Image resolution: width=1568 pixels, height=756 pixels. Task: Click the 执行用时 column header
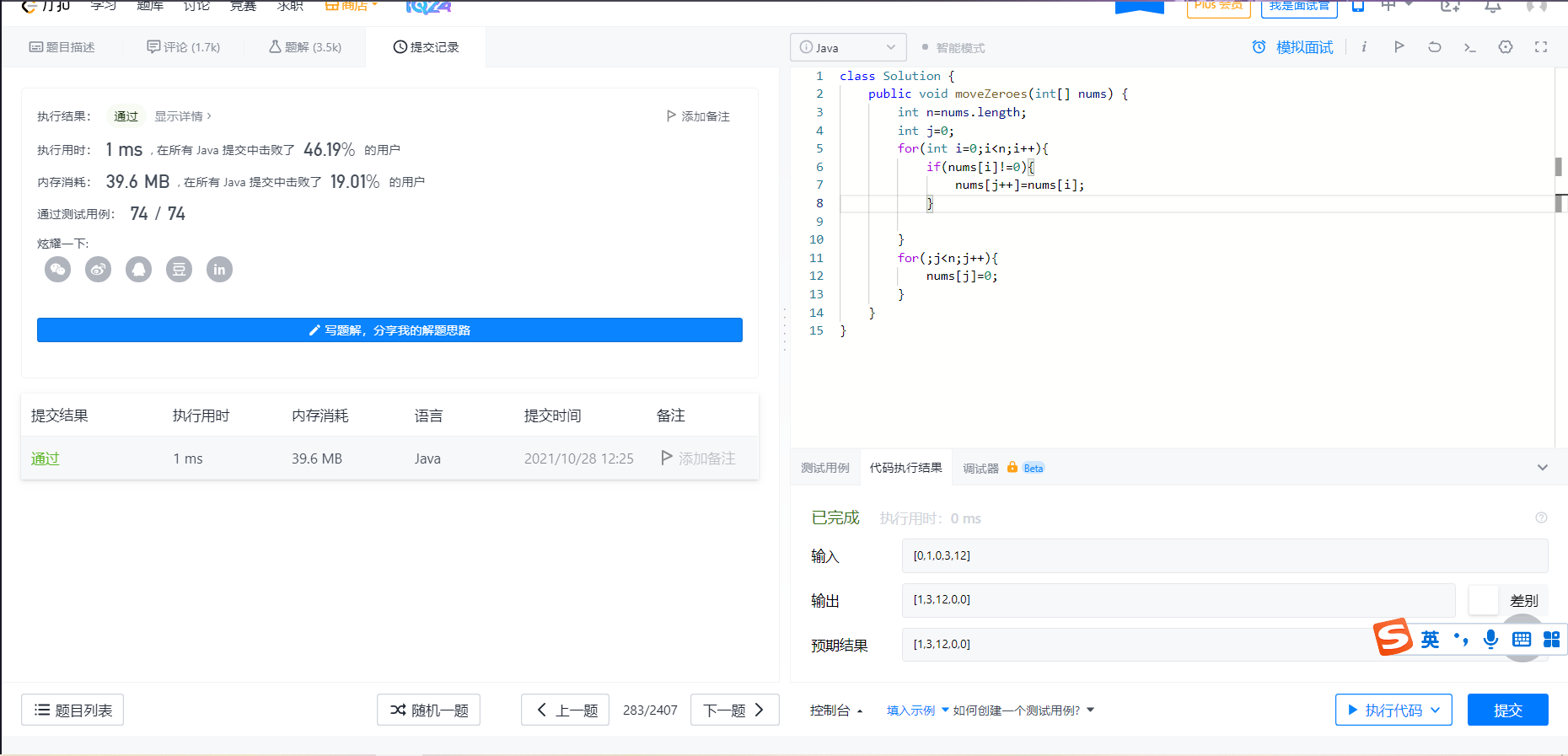201,416
